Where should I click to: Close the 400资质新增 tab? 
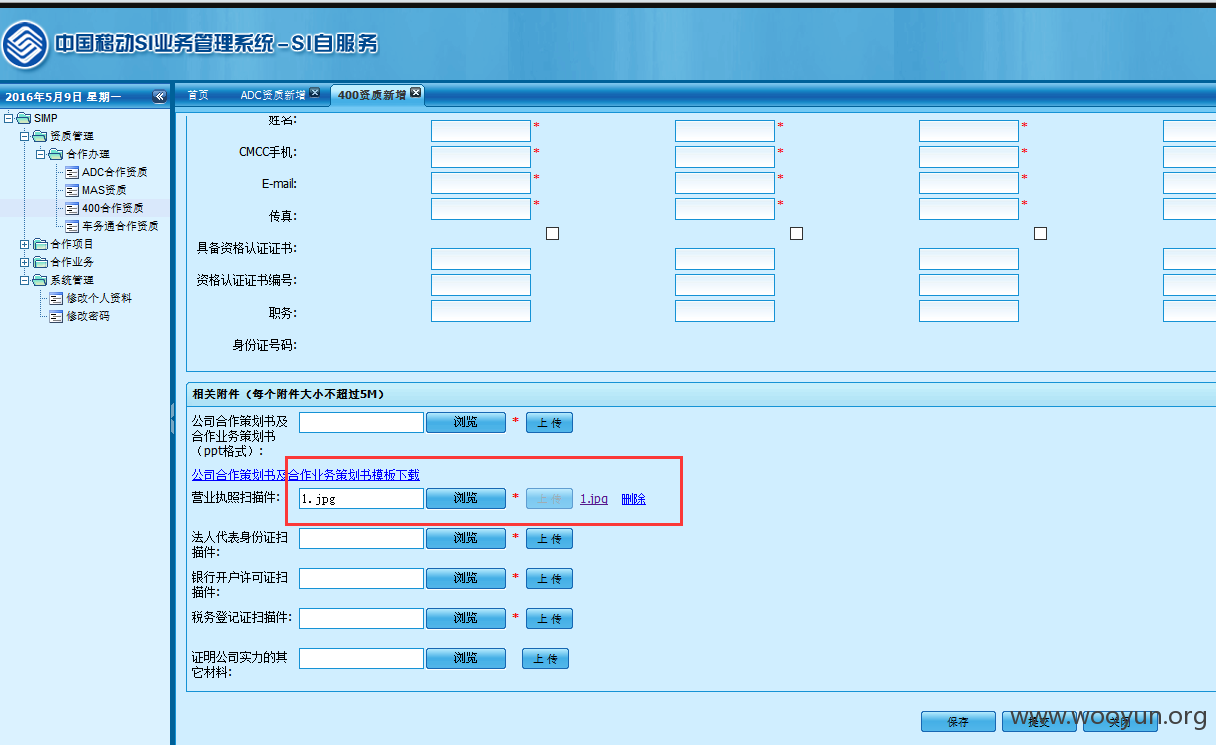tap(416, 93)
